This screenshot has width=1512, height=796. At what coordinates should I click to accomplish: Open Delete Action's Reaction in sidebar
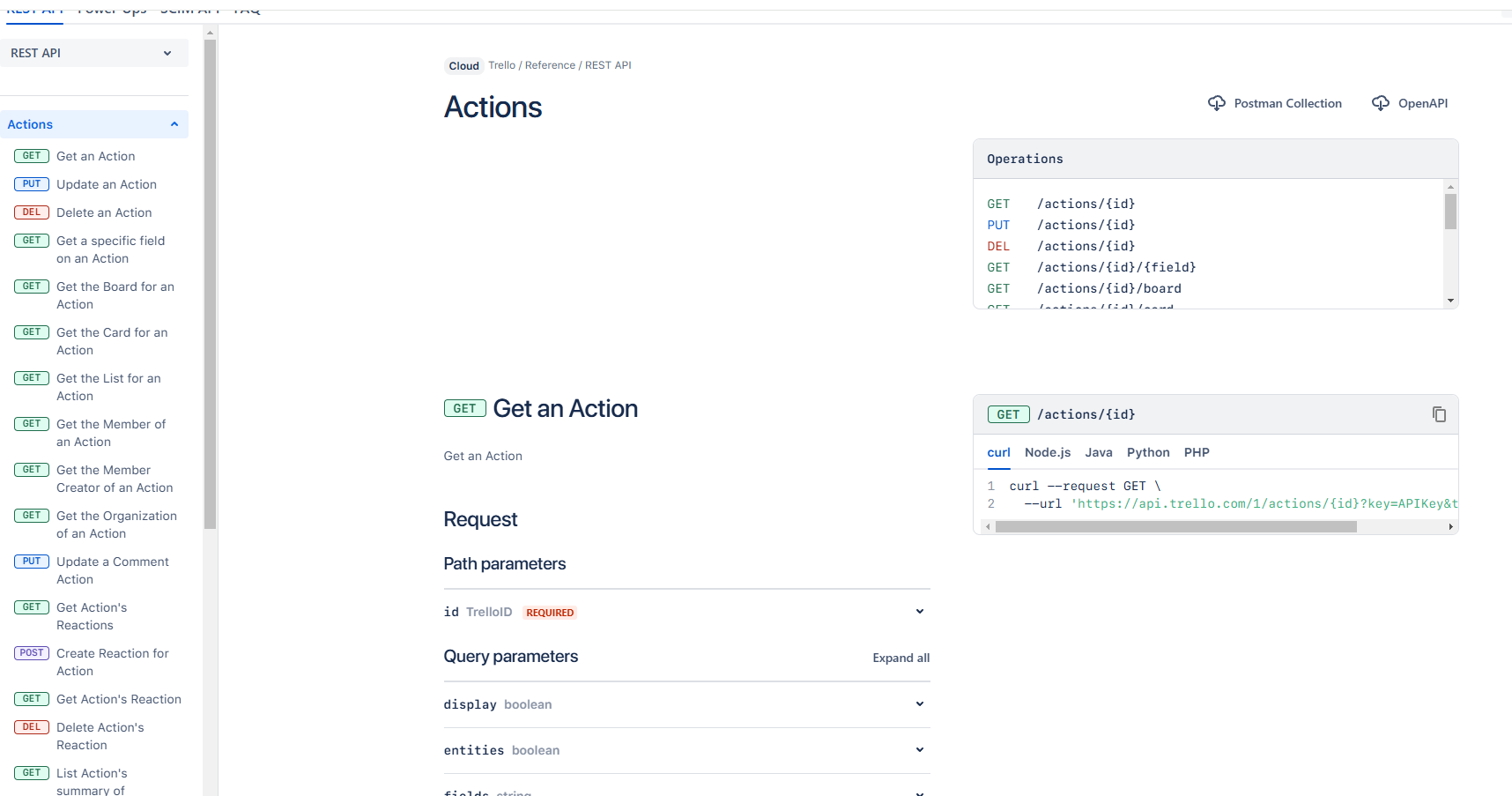pos(100,736)
